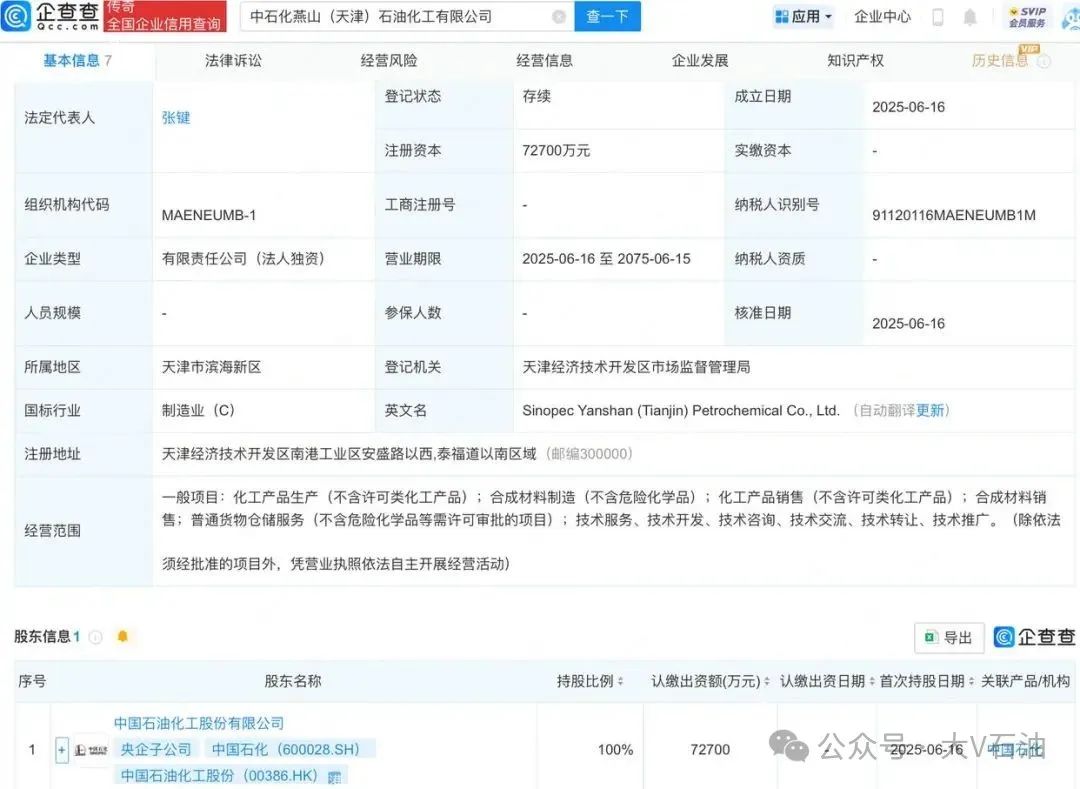Screen dimensions: 1080x789
Task: Click the orange bell beside 股东信息
Action: tap(123, 636)
